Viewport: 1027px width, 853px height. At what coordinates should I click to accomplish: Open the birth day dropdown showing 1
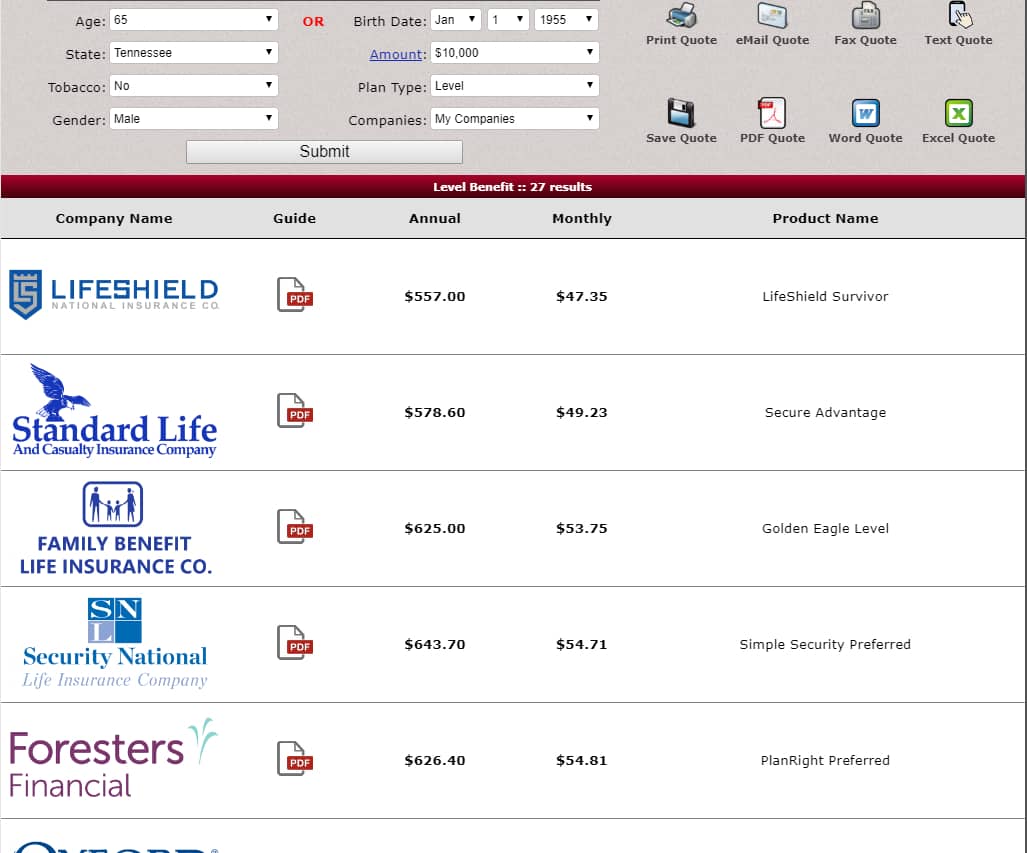[508, 20]
